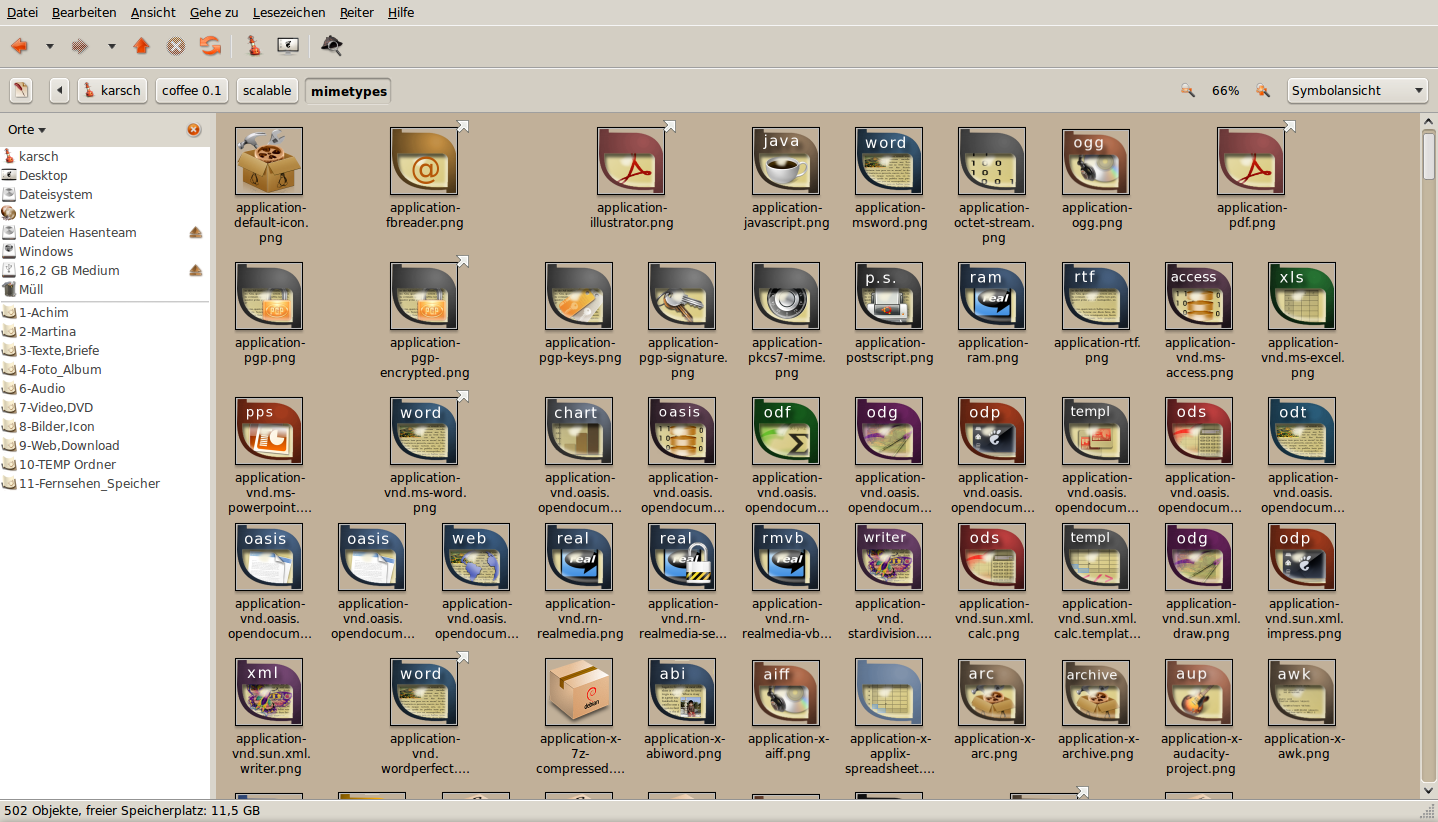Screen dimensions: 1438x822
Task: Open the Bearbeiten menu
Action: (x=84, y=12)
